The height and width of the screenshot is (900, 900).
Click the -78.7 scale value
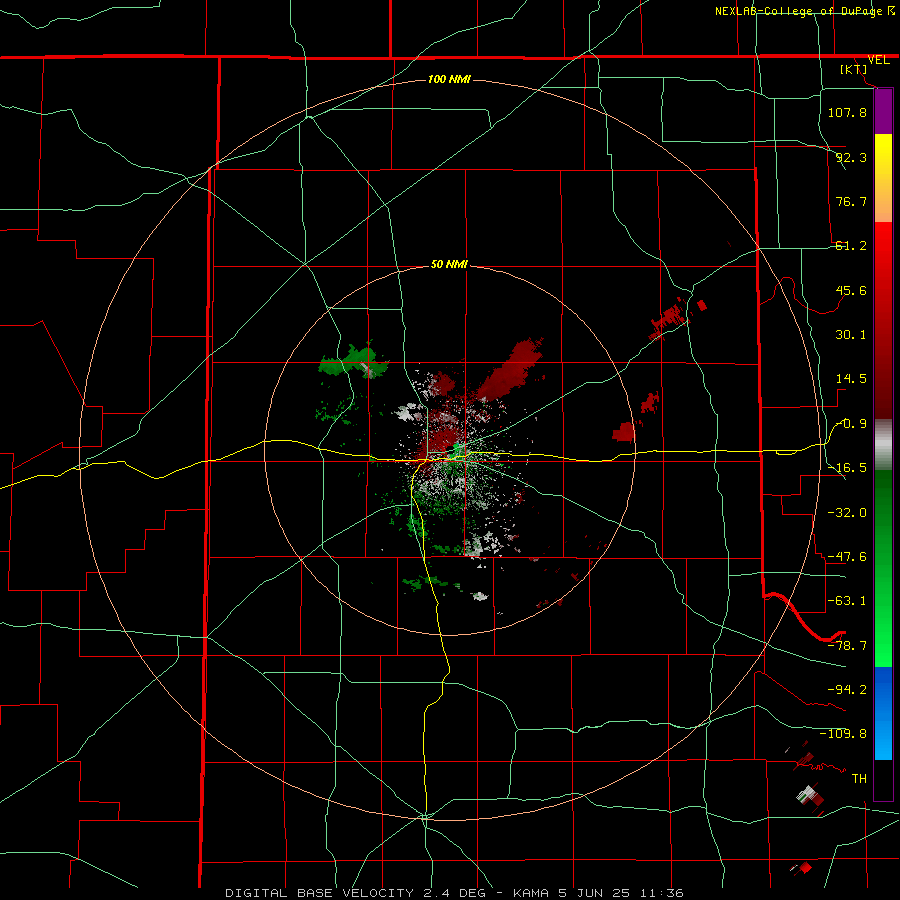pyautogui.click(x=847, y=646)
